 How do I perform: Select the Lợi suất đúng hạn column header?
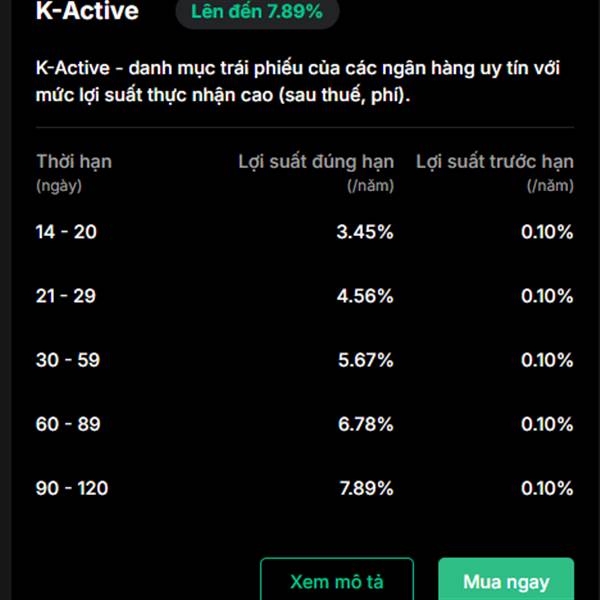(316, 161)
